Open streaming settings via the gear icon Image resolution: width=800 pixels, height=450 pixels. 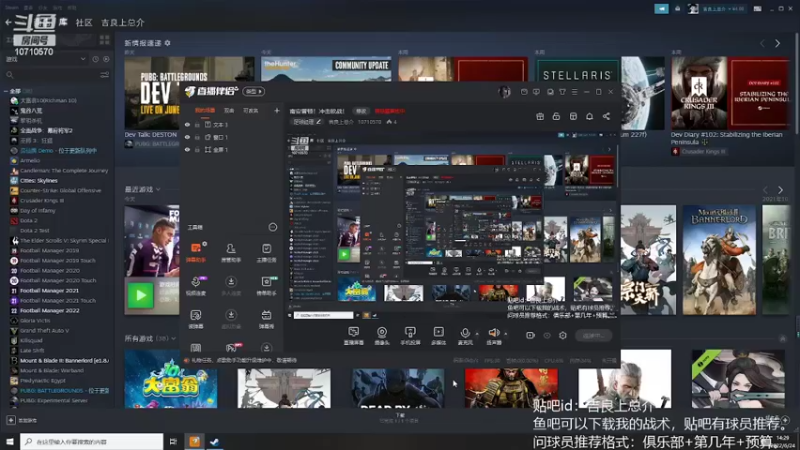coord(563,335)
